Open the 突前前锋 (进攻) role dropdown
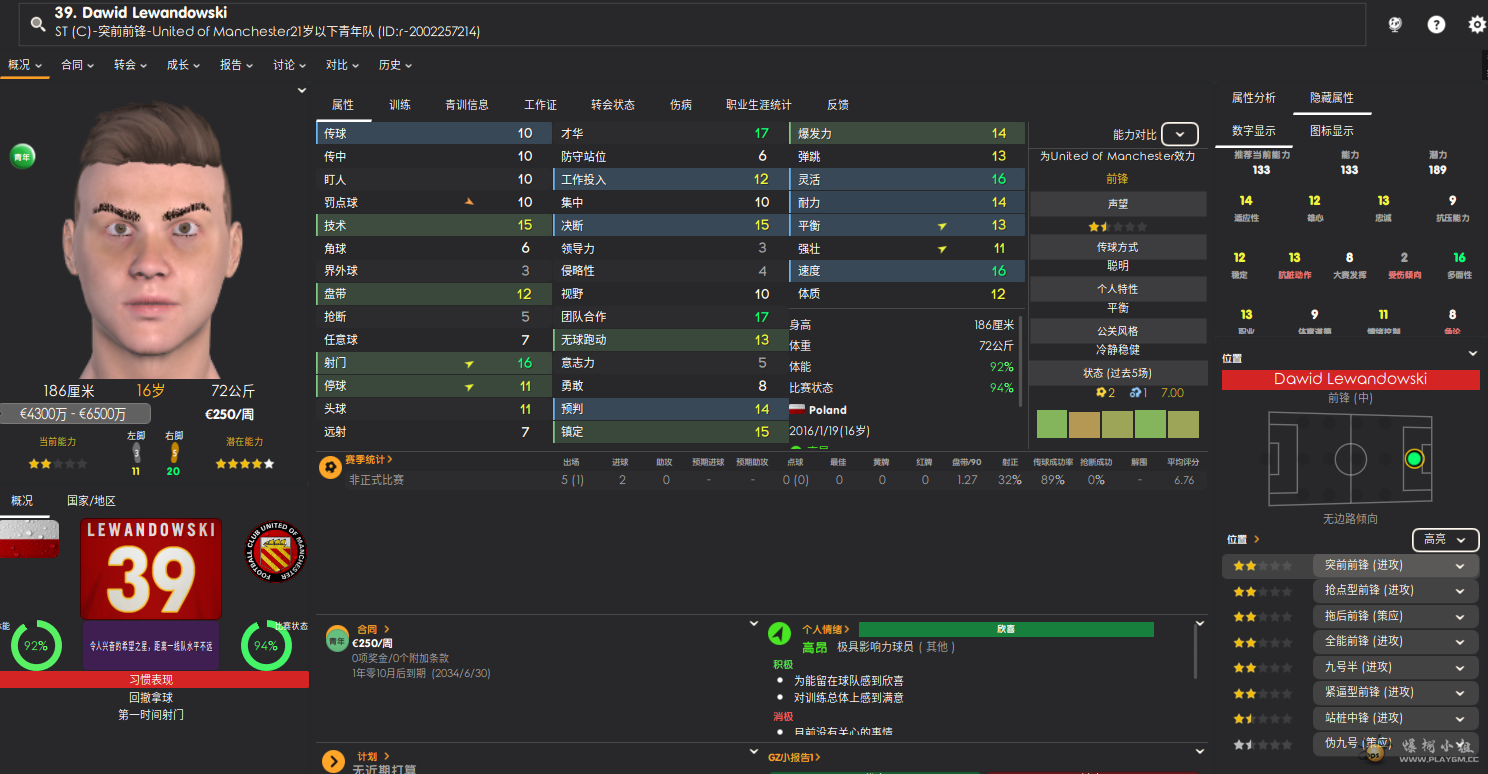1488x774 pixels. (1395, 565)
